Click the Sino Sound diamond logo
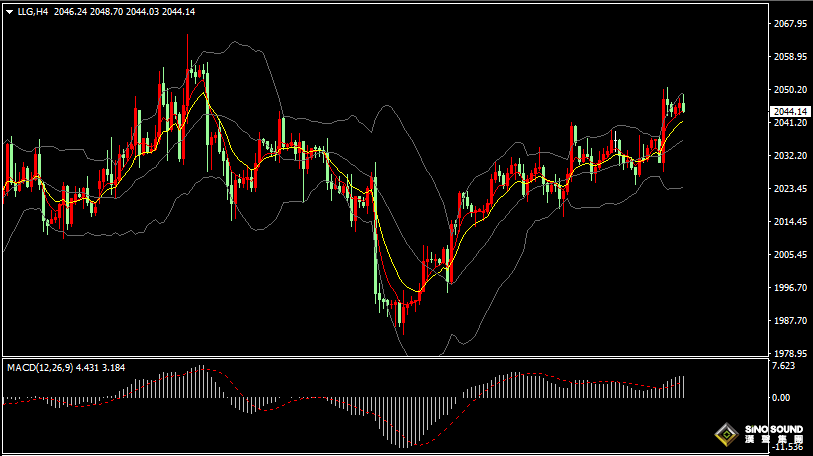 tap(725, 436)
